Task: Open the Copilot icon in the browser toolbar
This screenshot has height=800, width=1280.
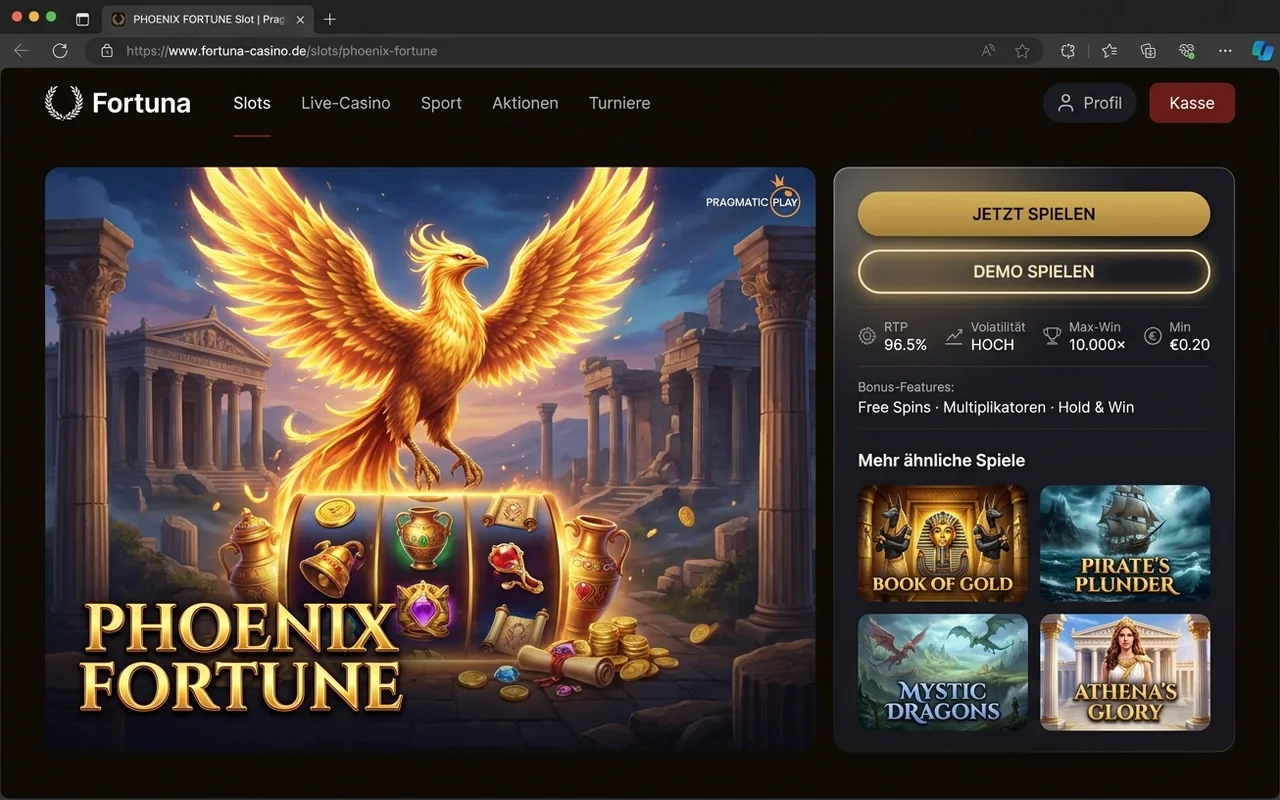Action: (1262, 51)
